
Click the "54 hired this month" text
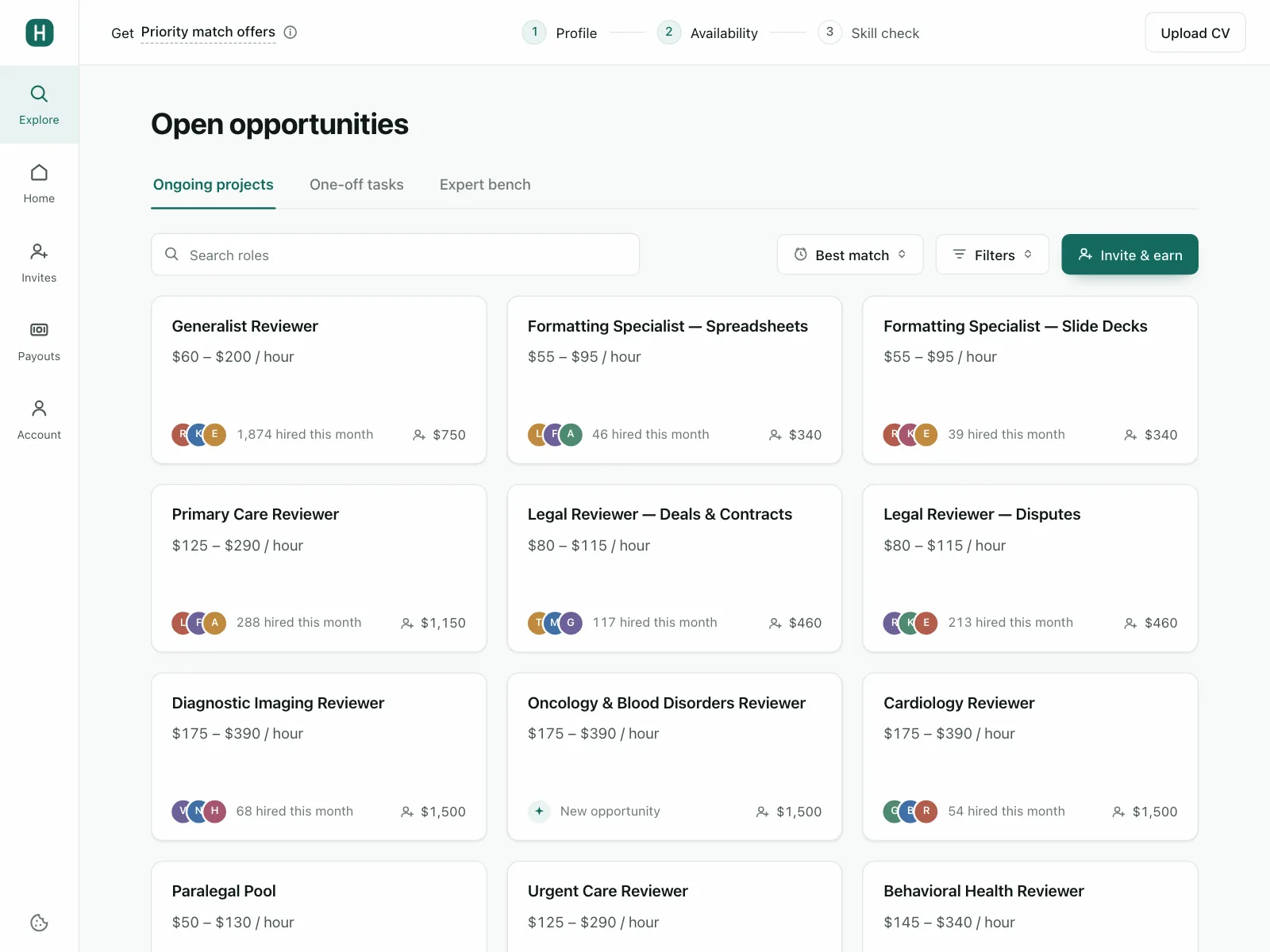tap(1006, 812)
